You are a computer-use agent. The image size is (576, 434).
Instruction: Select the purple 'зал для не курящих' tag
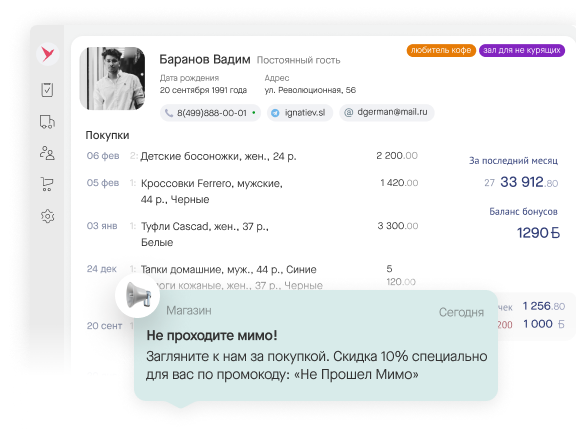click(x=522, y=50)
